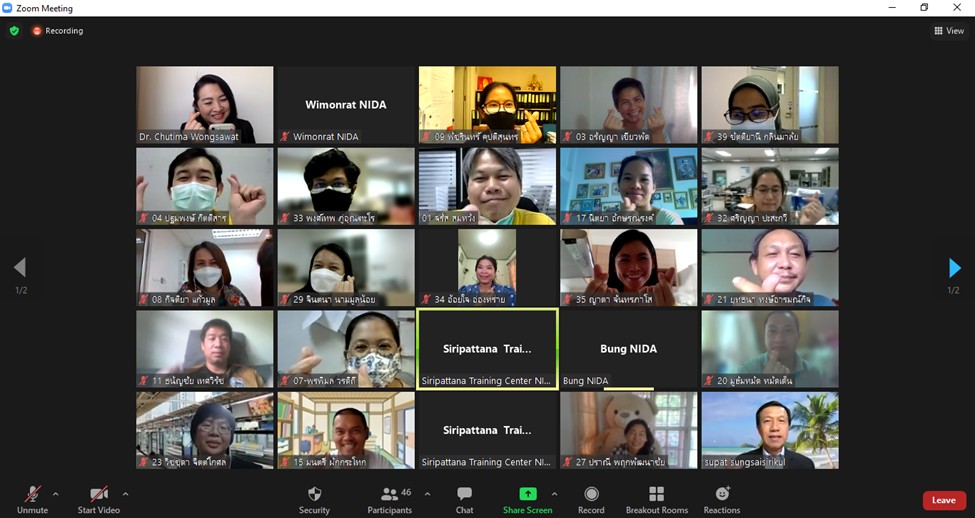Image resolution: width=975 pixels, height=518 pixels.
Task: Switch layout using the View button
Action: (949, 31)
